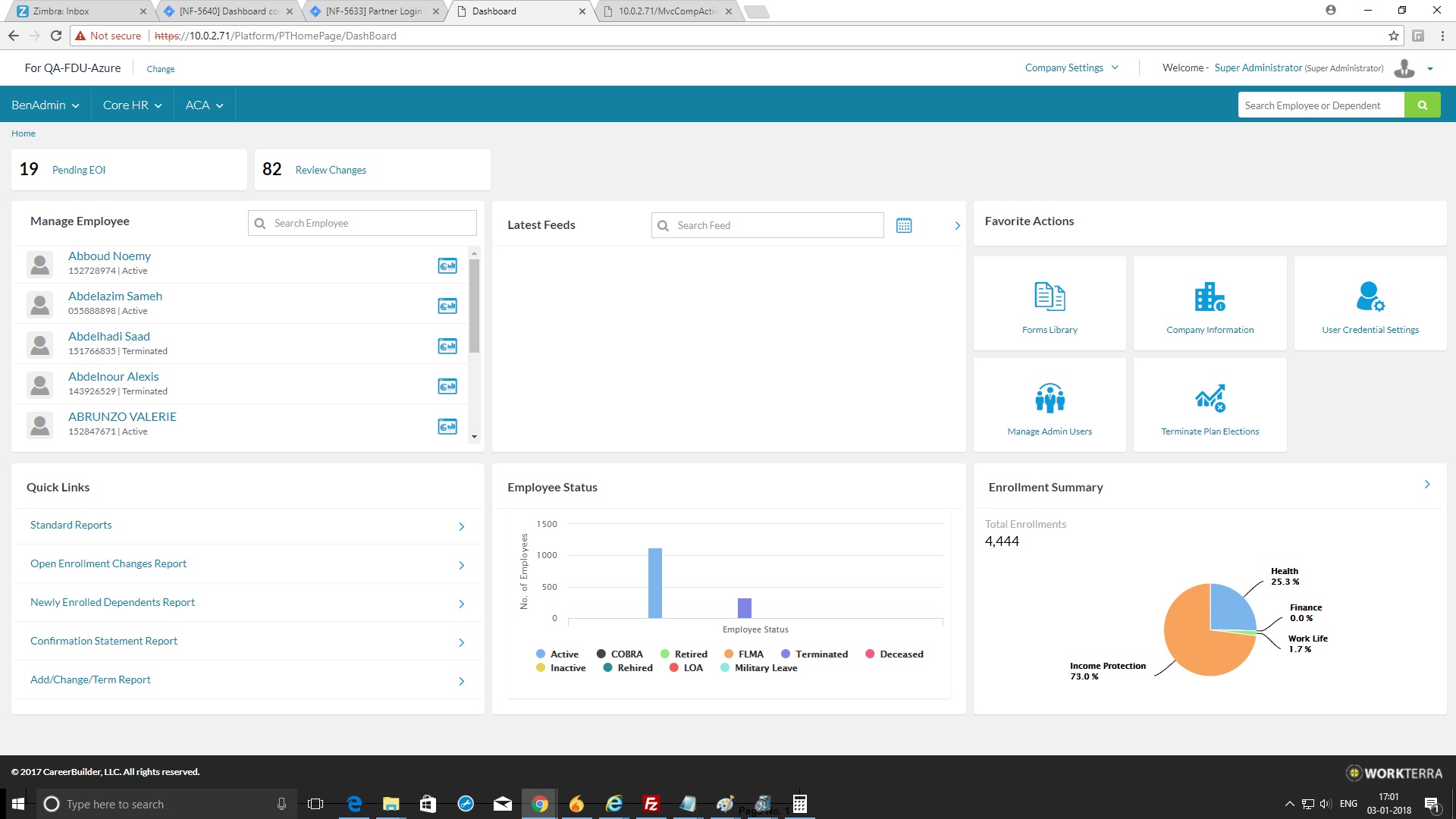Toggle the Active legend in Employee Status

557,654
